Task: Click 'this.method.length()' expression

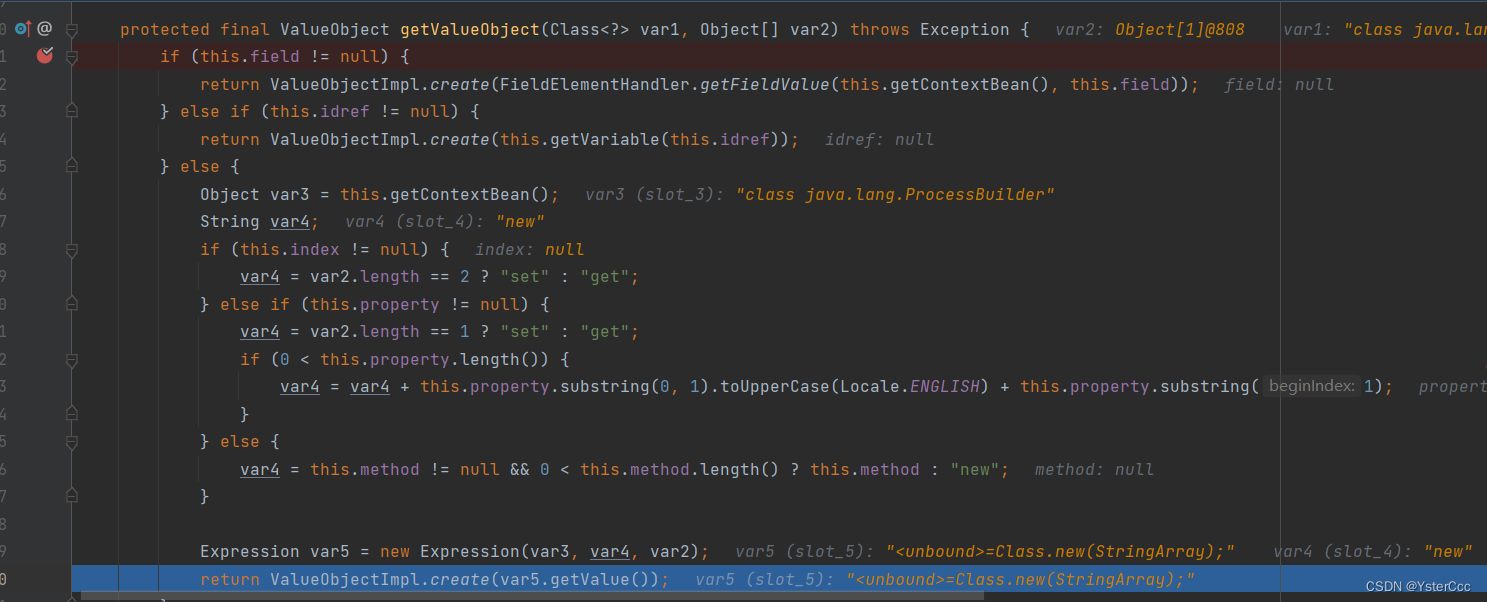Action: coord(679,469)
